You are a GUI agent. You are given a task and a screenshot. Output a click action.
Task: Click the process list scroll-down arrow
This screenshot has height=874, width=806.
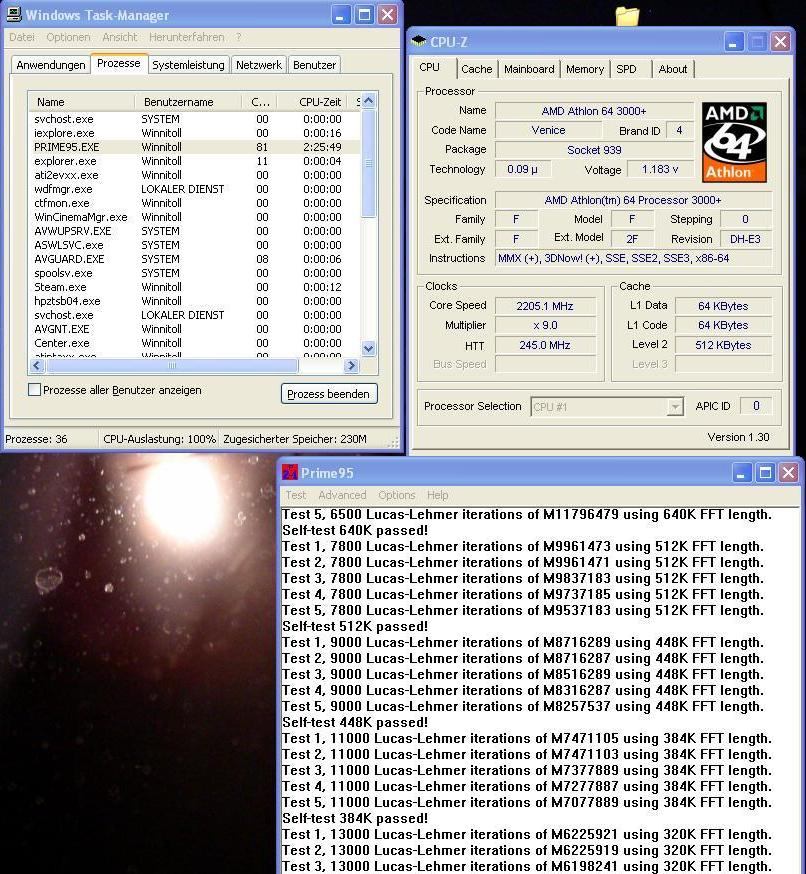(368, 348)
